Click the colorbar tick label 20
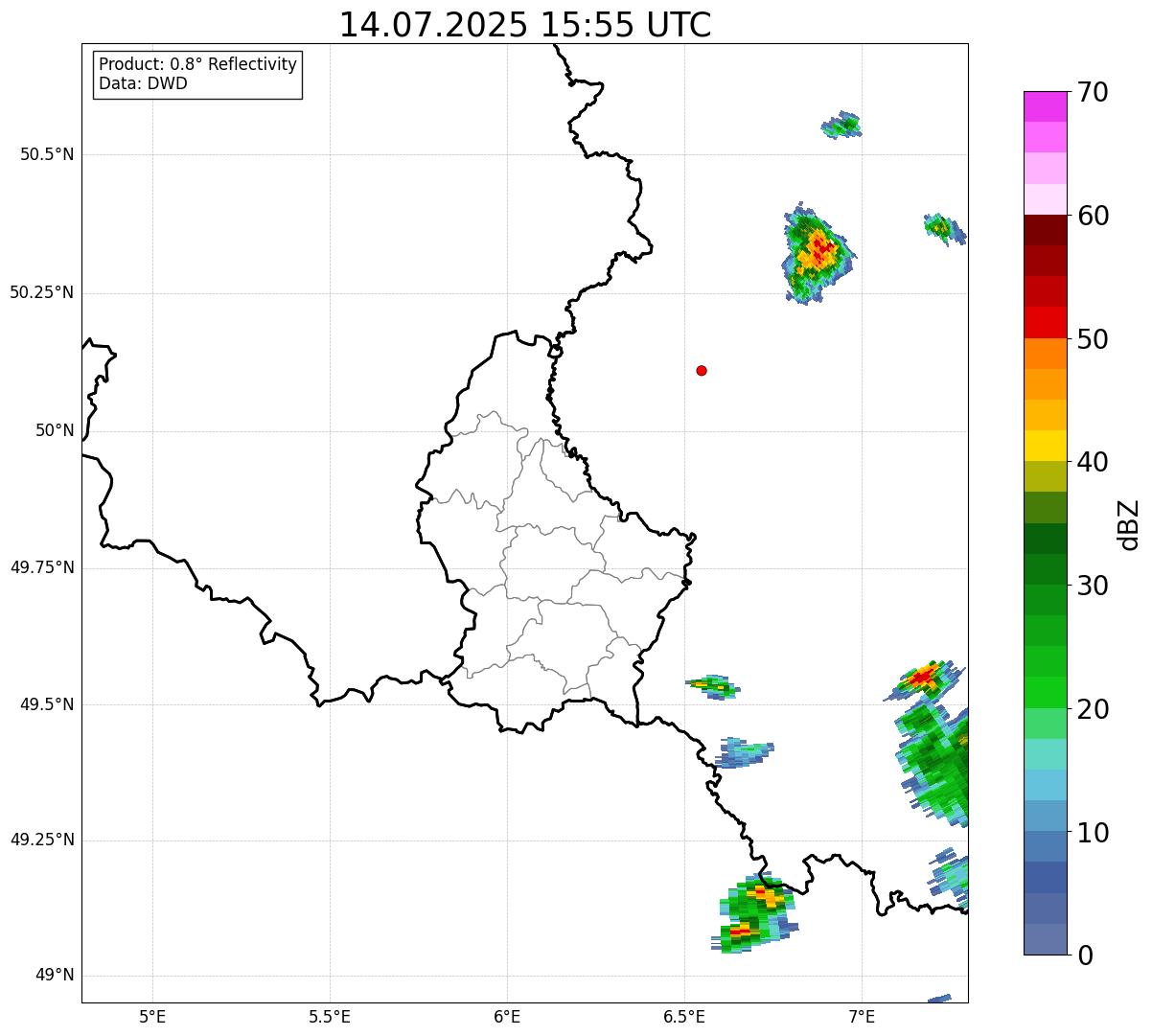The width and height of the screenshot is (1152, 1036). click(x=1093, y=709)
